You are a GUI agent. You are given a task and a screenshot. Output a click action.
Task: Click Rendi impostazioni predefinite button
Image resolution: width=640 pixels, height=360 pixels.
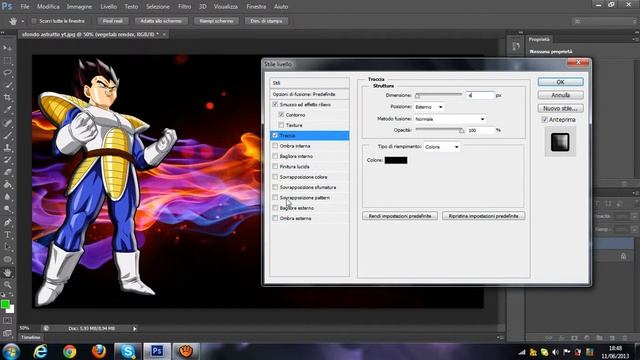(x=400, y=216)
